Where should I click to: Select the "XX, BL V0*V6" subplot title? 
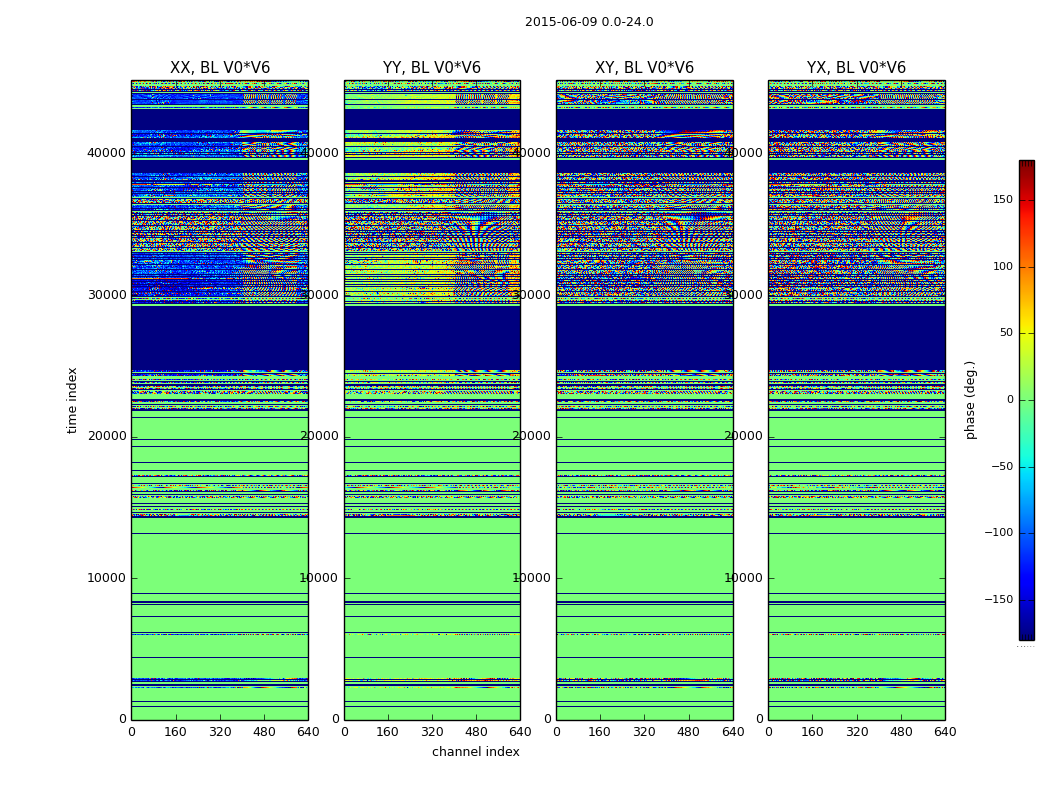tap(220, 68)
